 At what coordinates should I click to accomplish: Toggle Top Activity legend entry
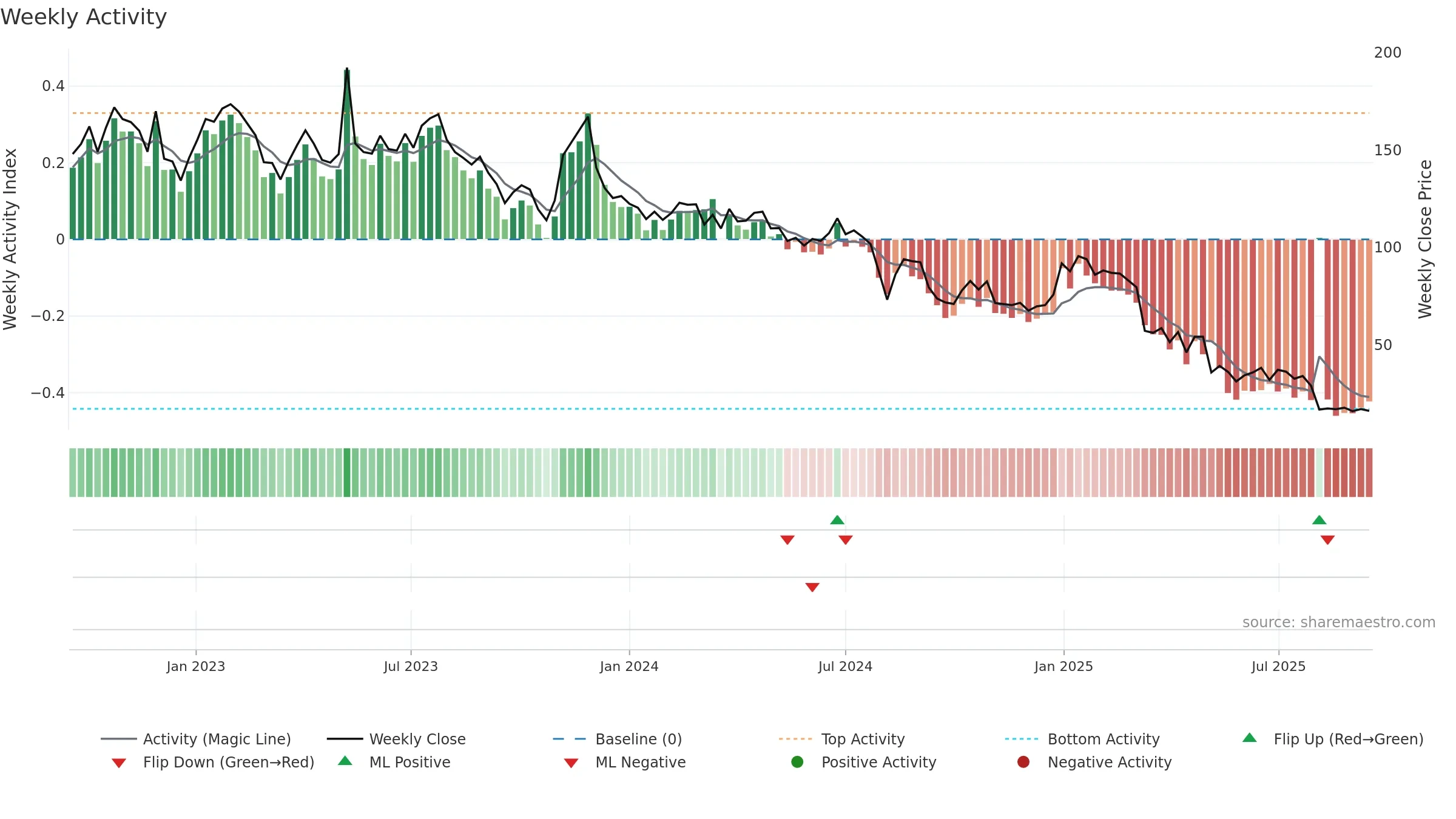[x=841, y=739]
